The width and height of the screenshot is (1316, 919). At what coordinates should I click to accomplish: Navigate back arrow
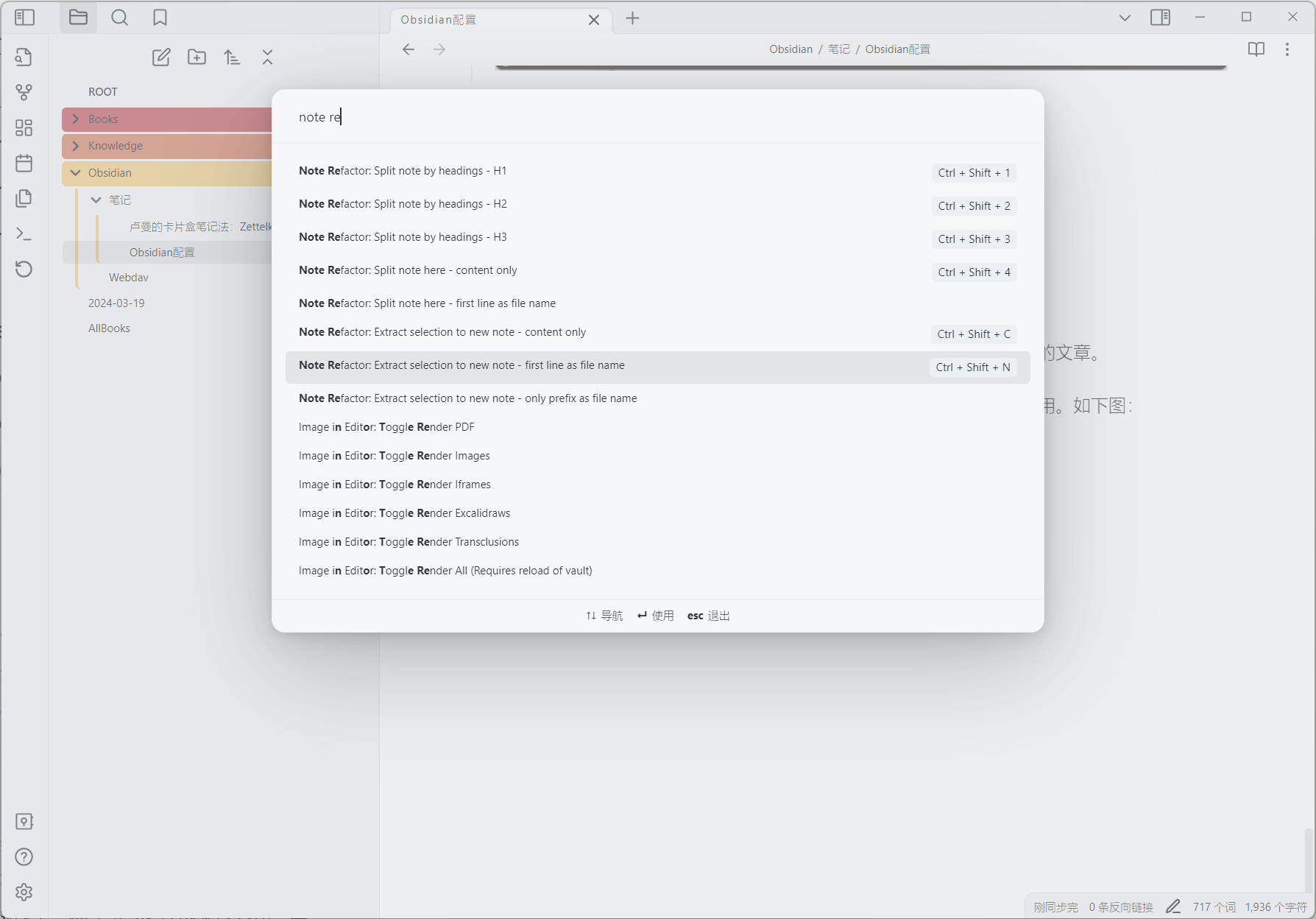[x=408, y=49]
